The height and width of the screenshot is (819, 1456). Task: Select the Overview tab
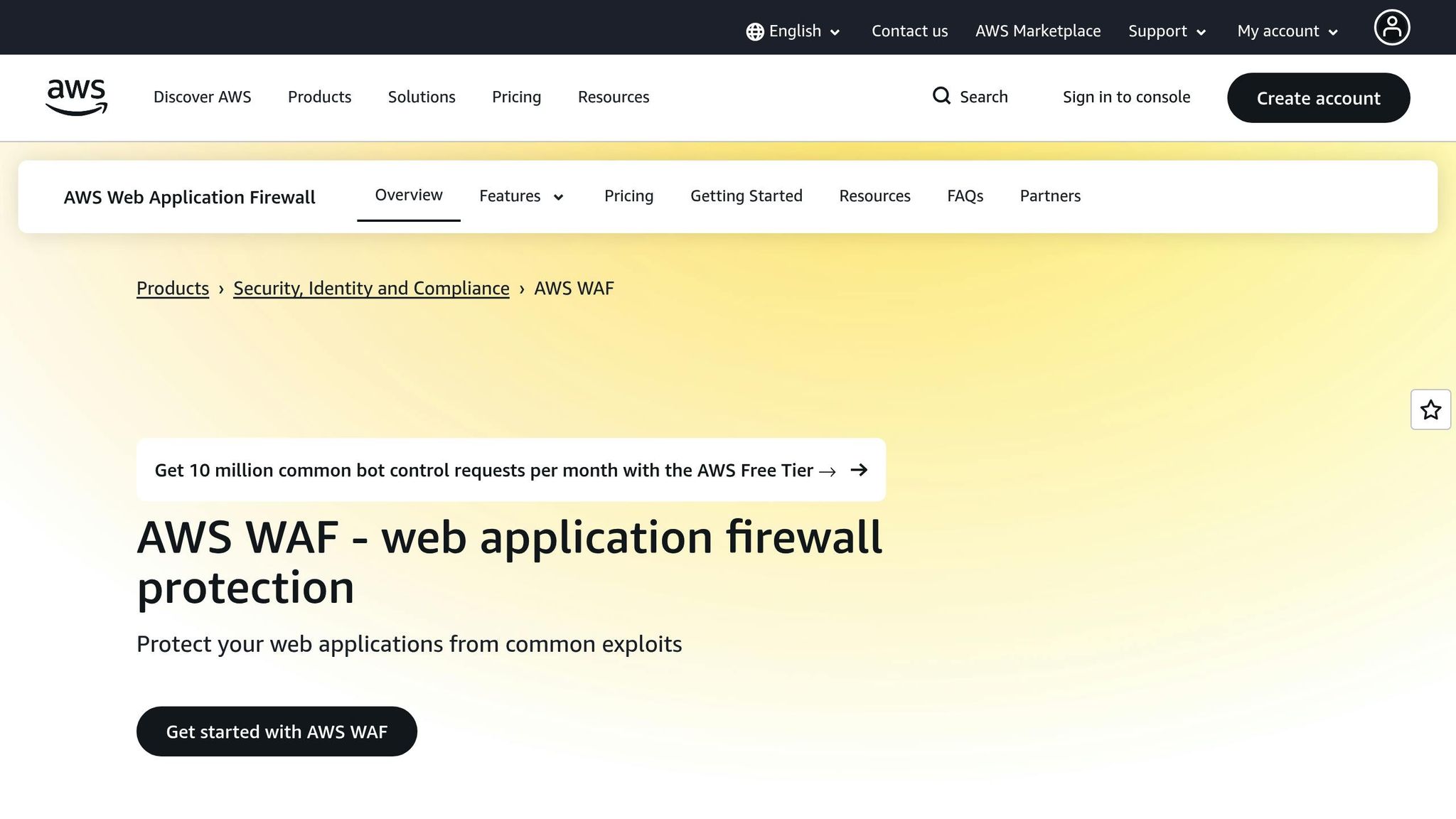pyautogui.click(x=408, y=195)
